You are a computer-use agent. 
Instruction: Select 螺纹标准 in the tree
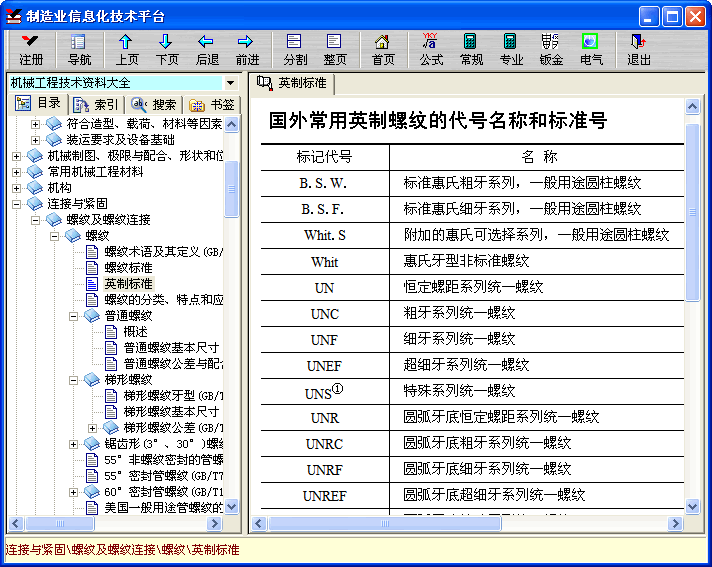tap(128, 268)
